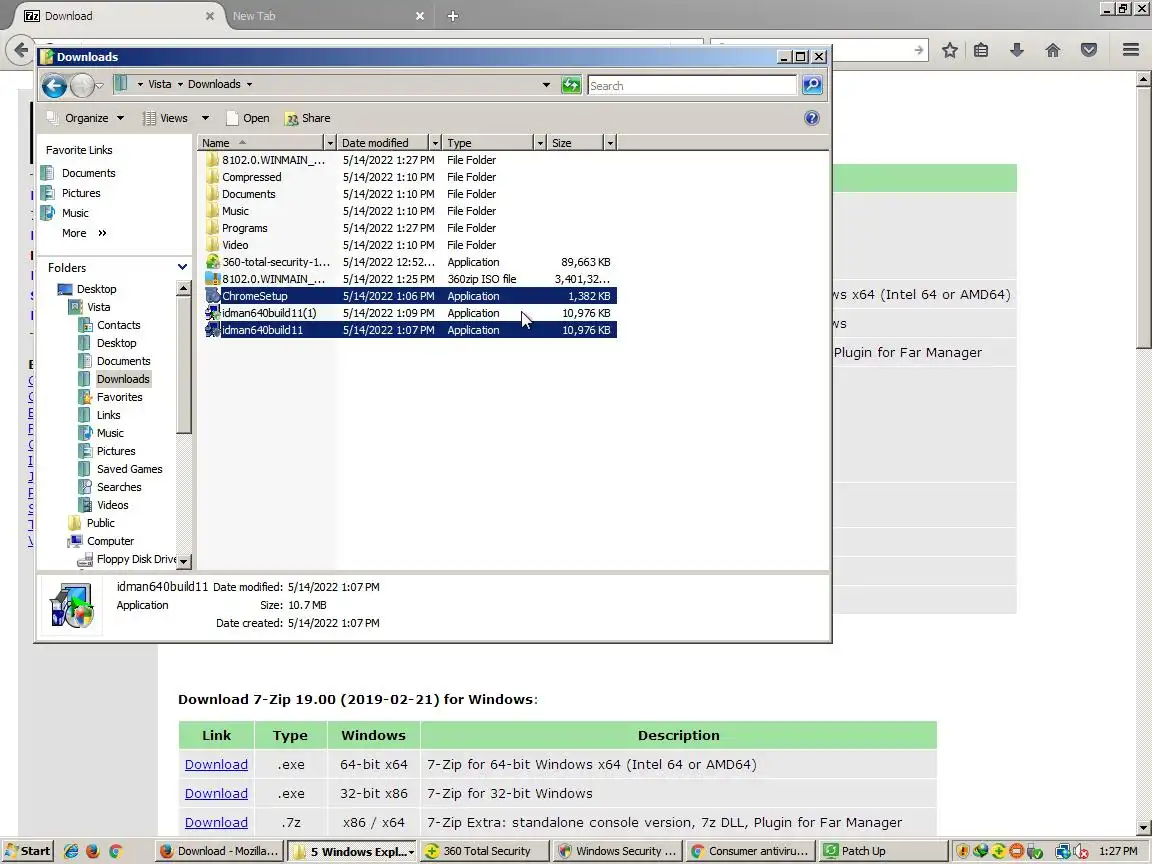Select the Compressed folder
The height and width of the screenshot is (864, 1152).
[411, 177]
